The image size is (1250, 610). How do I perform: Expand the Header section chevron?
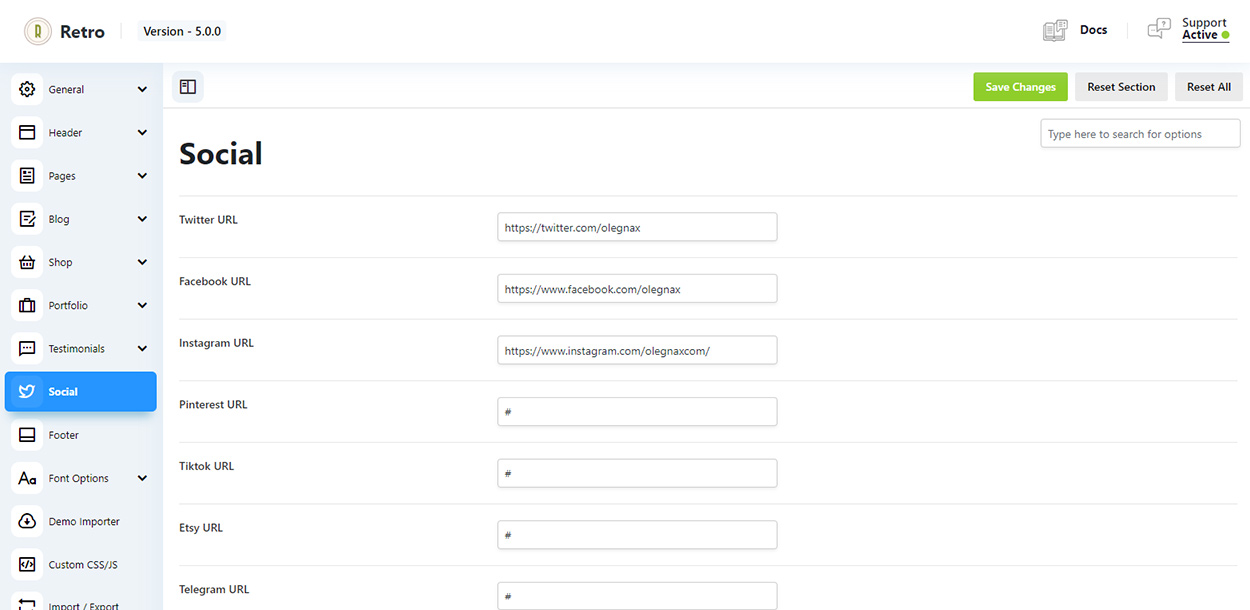point(142,132)
